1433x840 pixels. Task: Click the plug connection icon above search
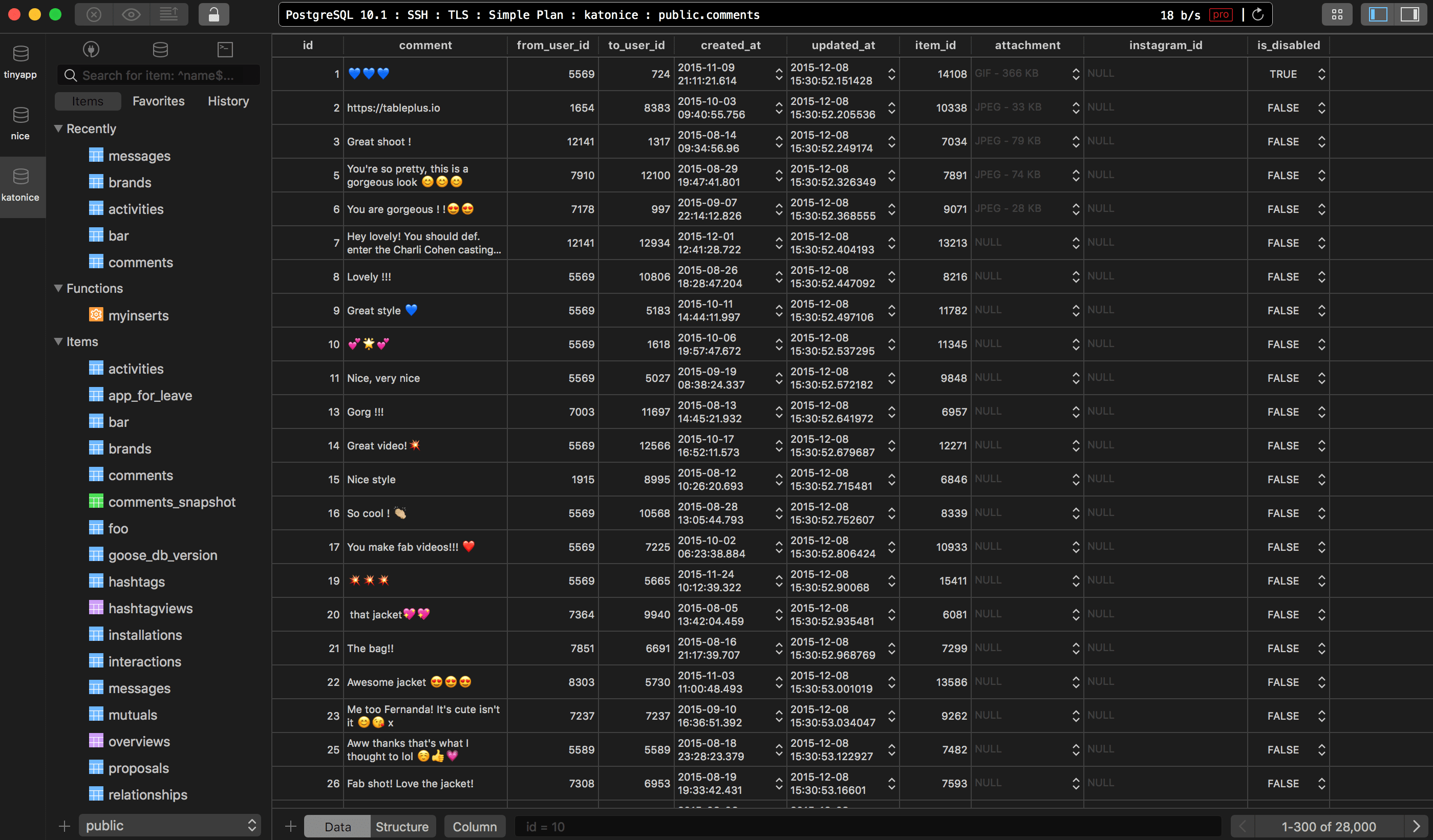point(91,50)
